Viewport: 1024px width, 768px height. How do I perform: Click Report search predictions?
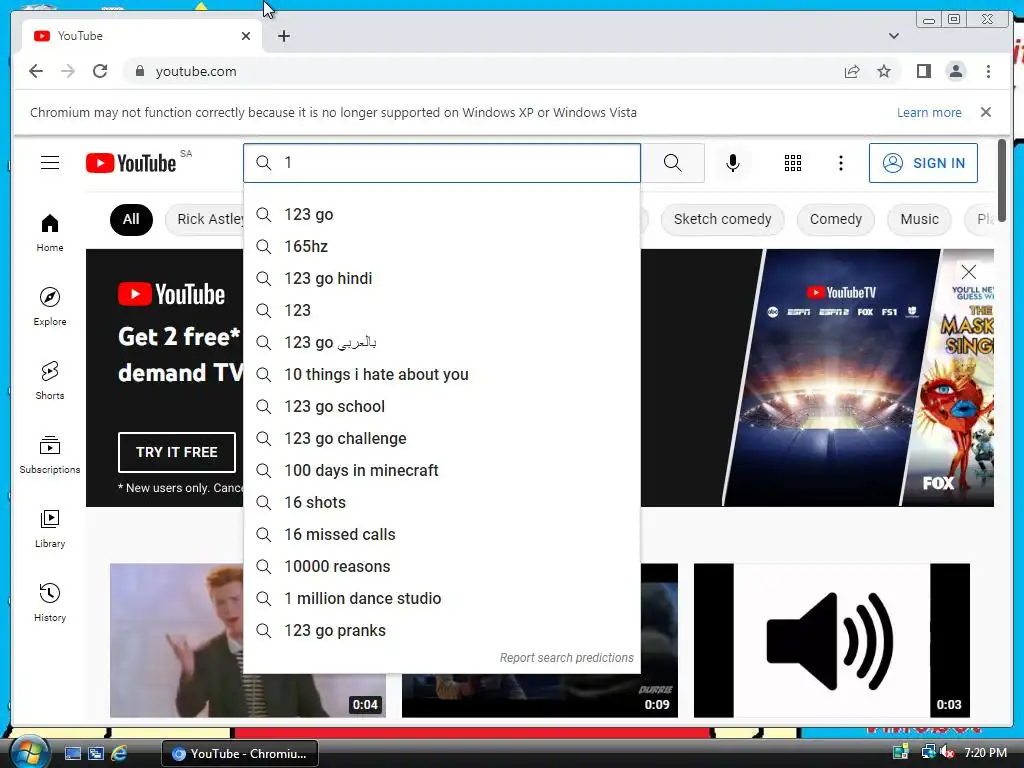click(566, 658)
